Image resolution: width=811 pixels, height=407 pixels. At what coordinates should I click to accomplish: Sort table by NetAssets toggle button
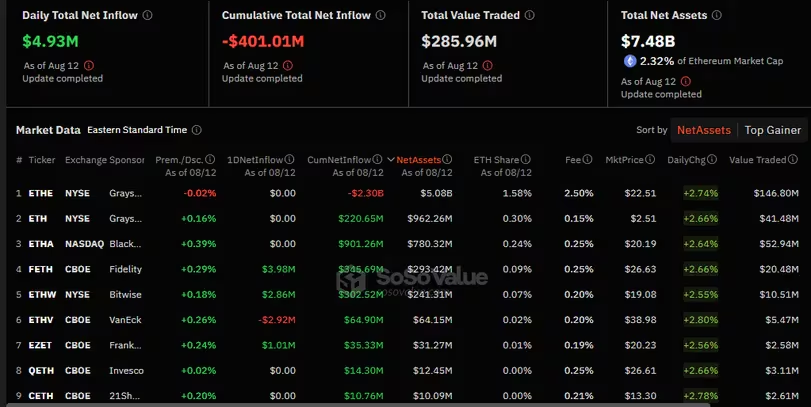[x=703, y=130]
